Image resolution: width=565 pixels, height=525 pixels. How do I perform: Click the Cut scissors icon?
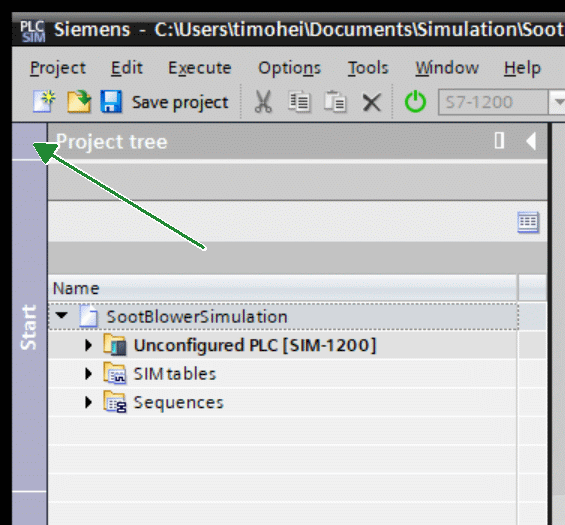click(x=263, y=102)
